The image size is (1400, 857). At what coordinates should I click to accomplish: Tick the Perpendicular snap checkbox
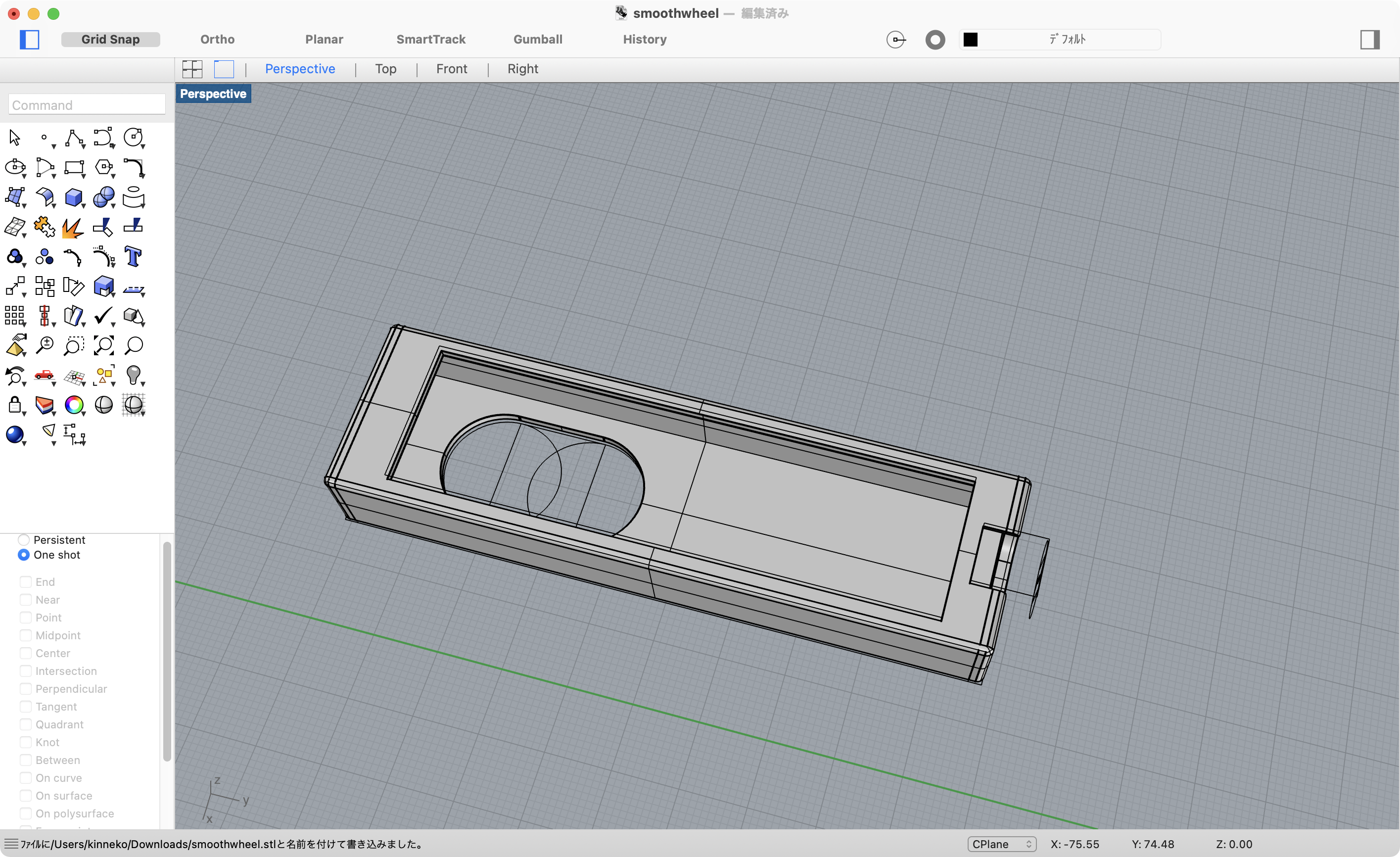26,689
